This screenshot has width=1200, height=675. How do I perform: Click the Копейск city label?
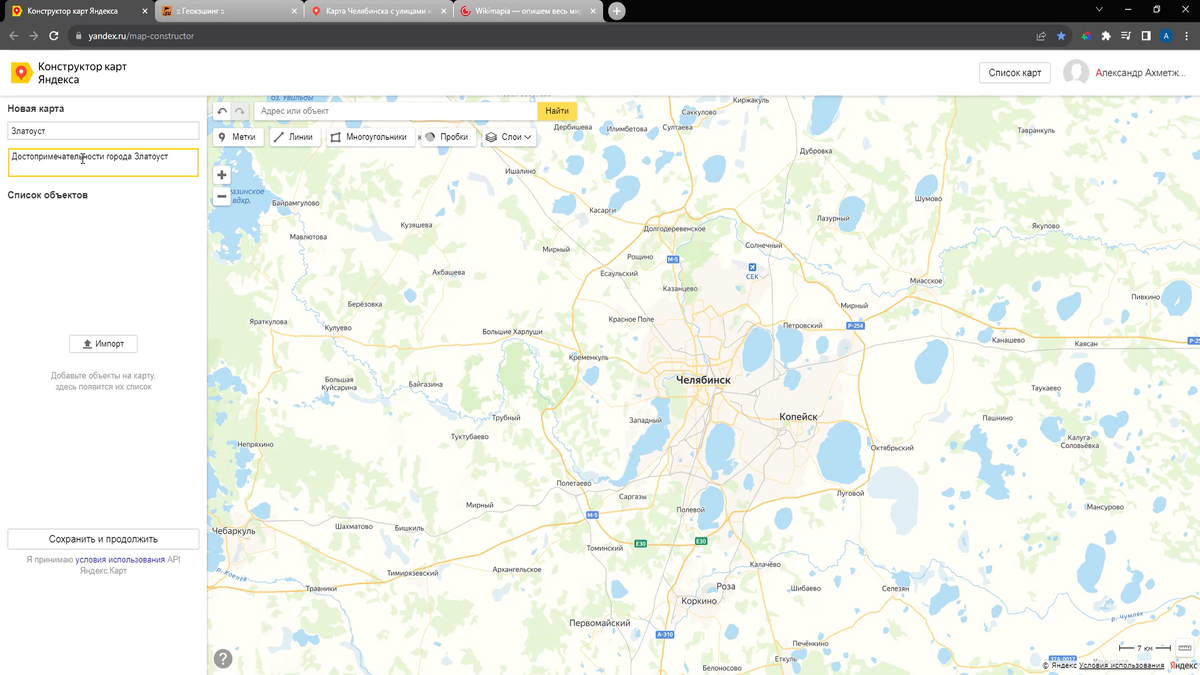[798, 417]
